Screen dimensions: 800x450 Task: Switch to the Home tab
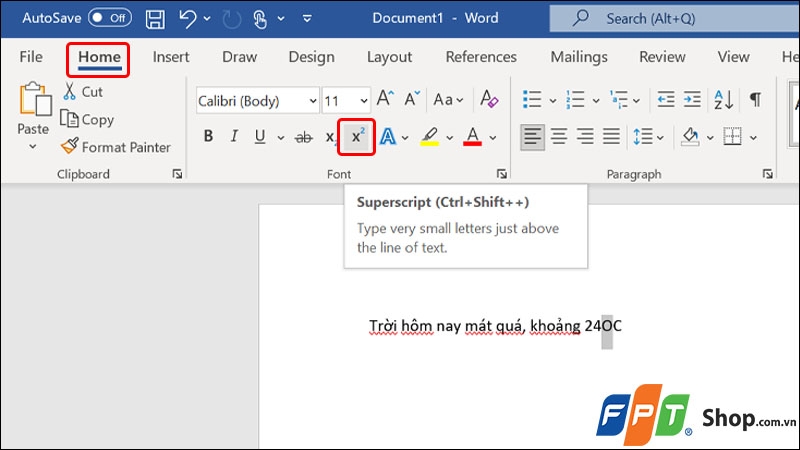tap(99, 57)
